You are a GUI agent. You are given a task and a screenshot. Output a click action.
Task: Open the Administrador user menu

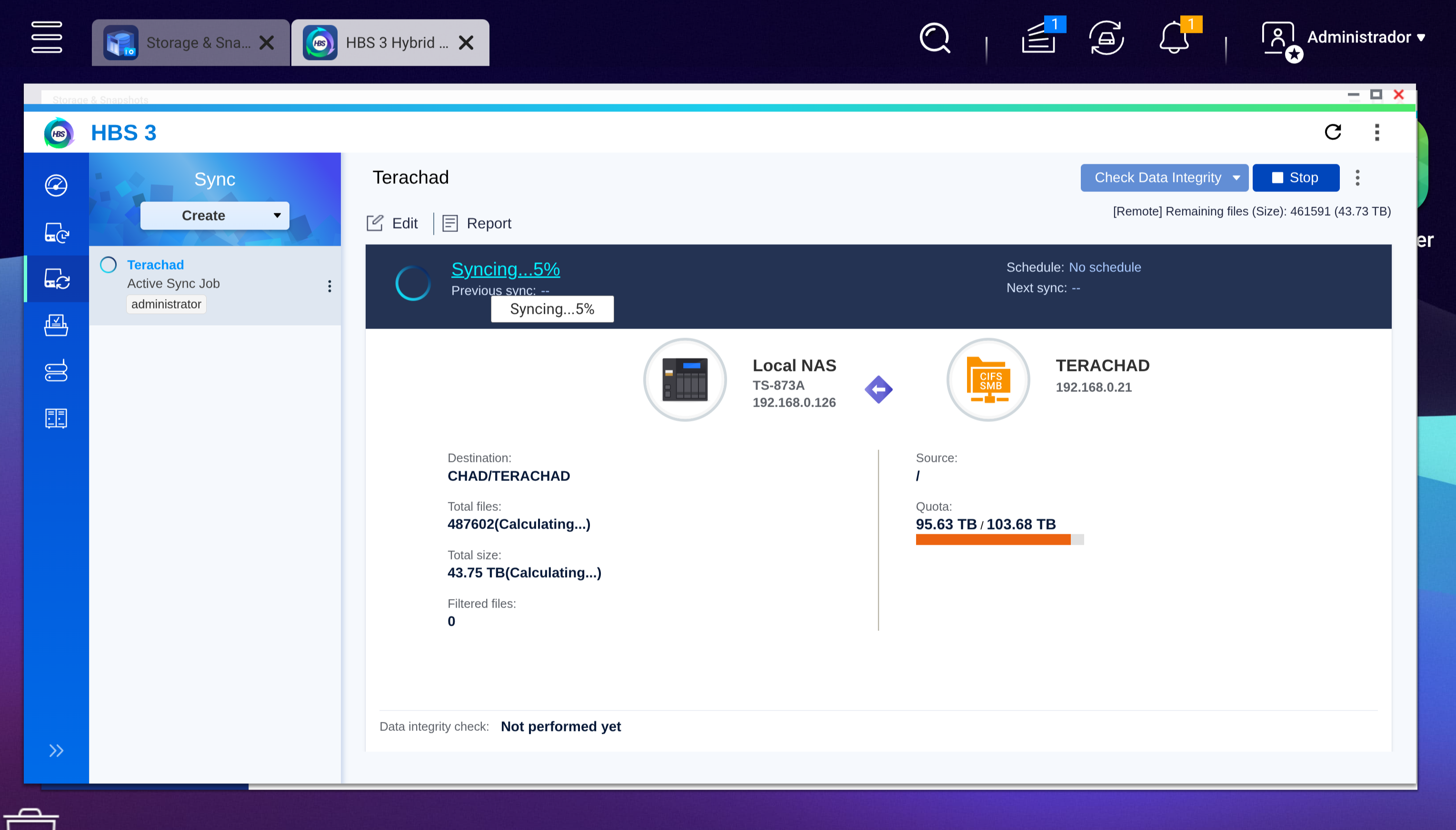point(1344,38)
